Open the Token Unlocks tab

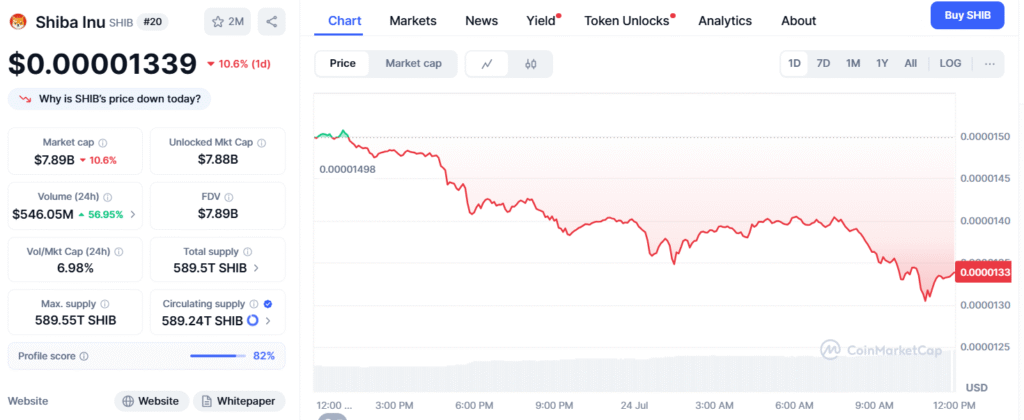click(627, 21)
